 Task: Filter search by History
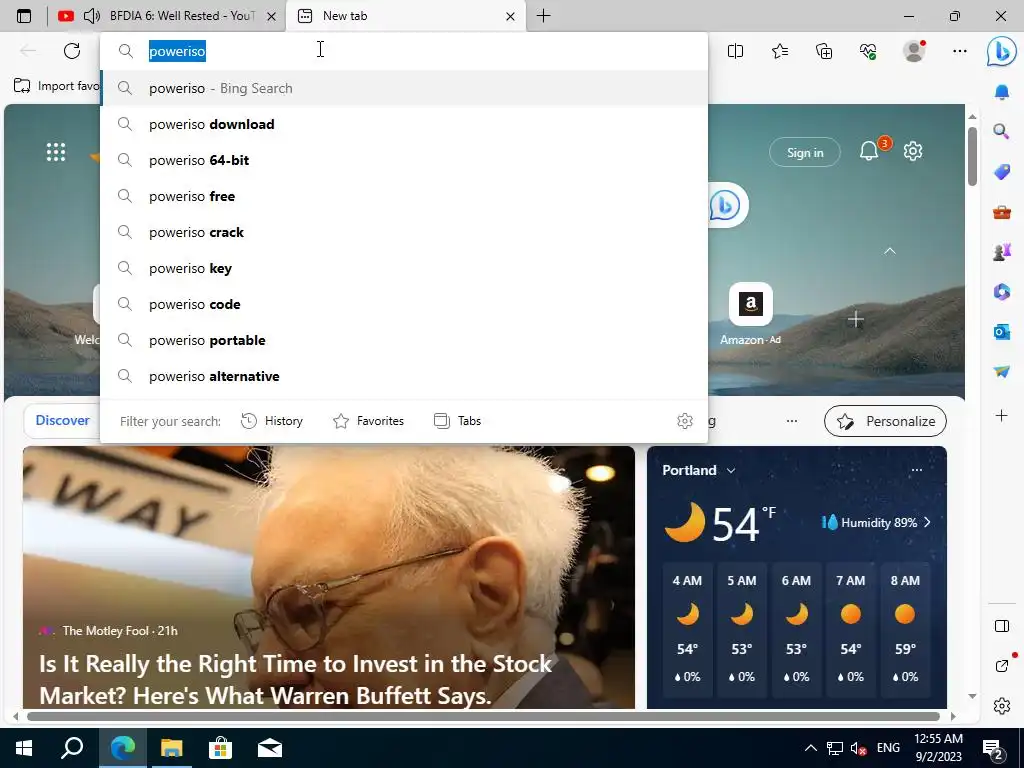[x=272, y=421]
